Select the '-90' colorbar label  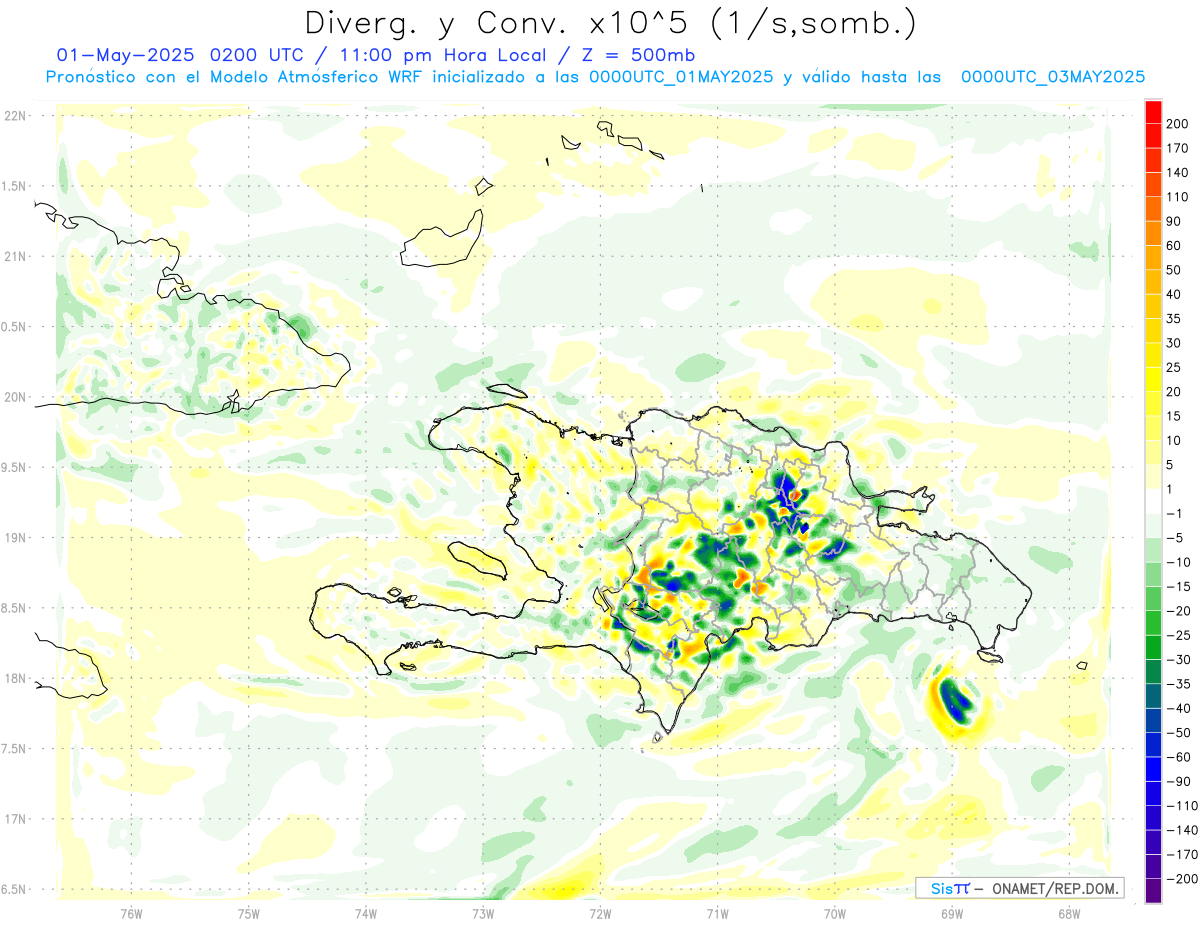pos(1180,781)
